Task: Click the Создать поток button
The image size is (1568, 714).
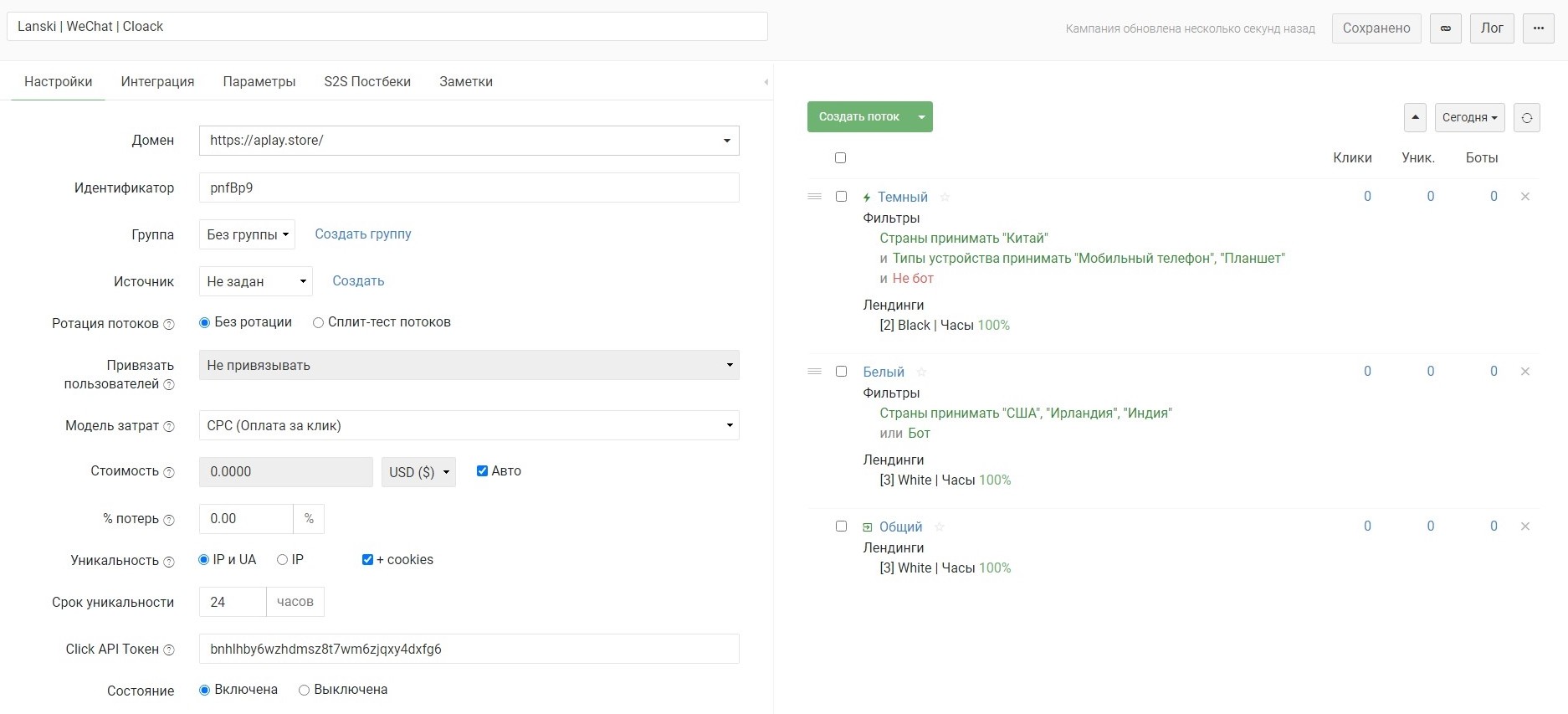Action: pos(859,117)
